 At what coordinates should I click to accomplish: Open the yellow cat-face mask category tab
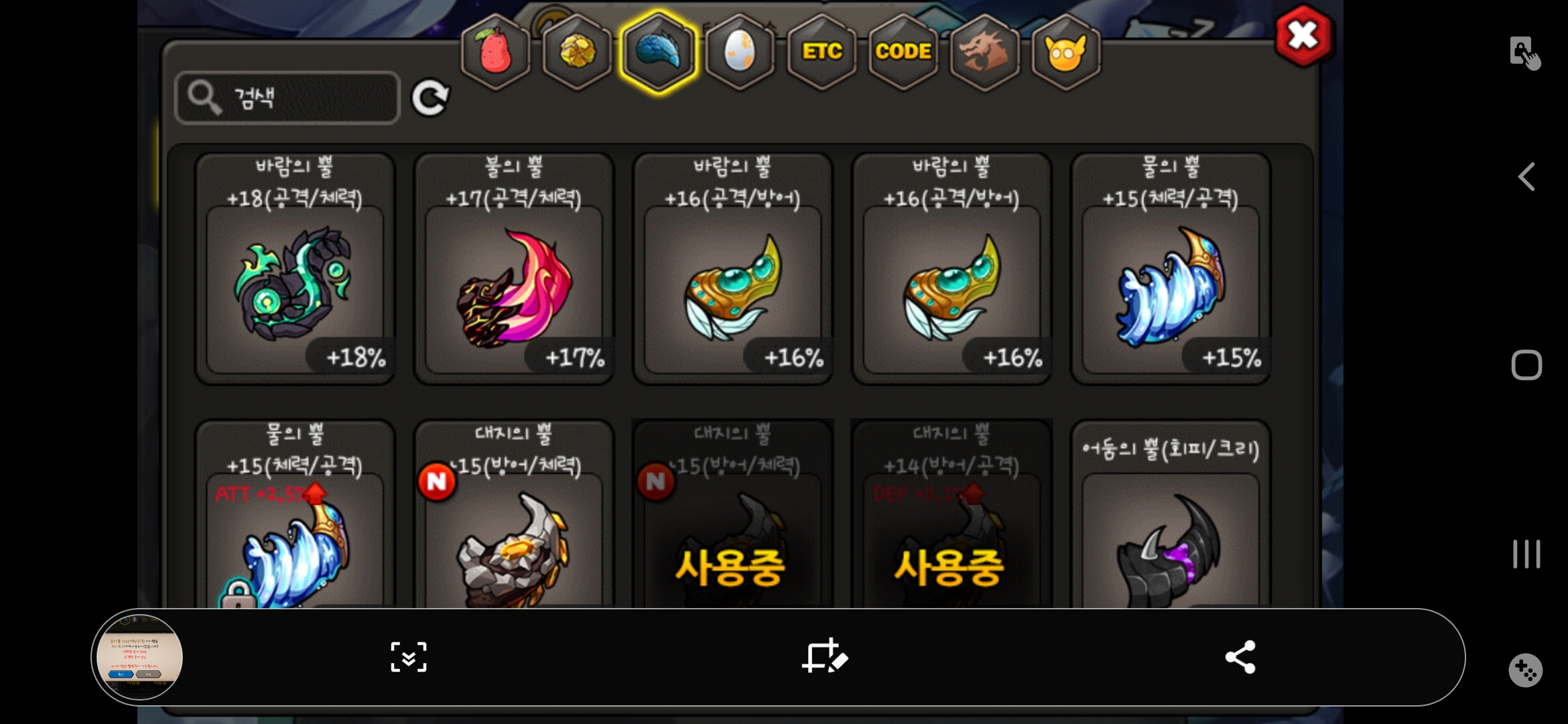click(x=1066, y=52)
